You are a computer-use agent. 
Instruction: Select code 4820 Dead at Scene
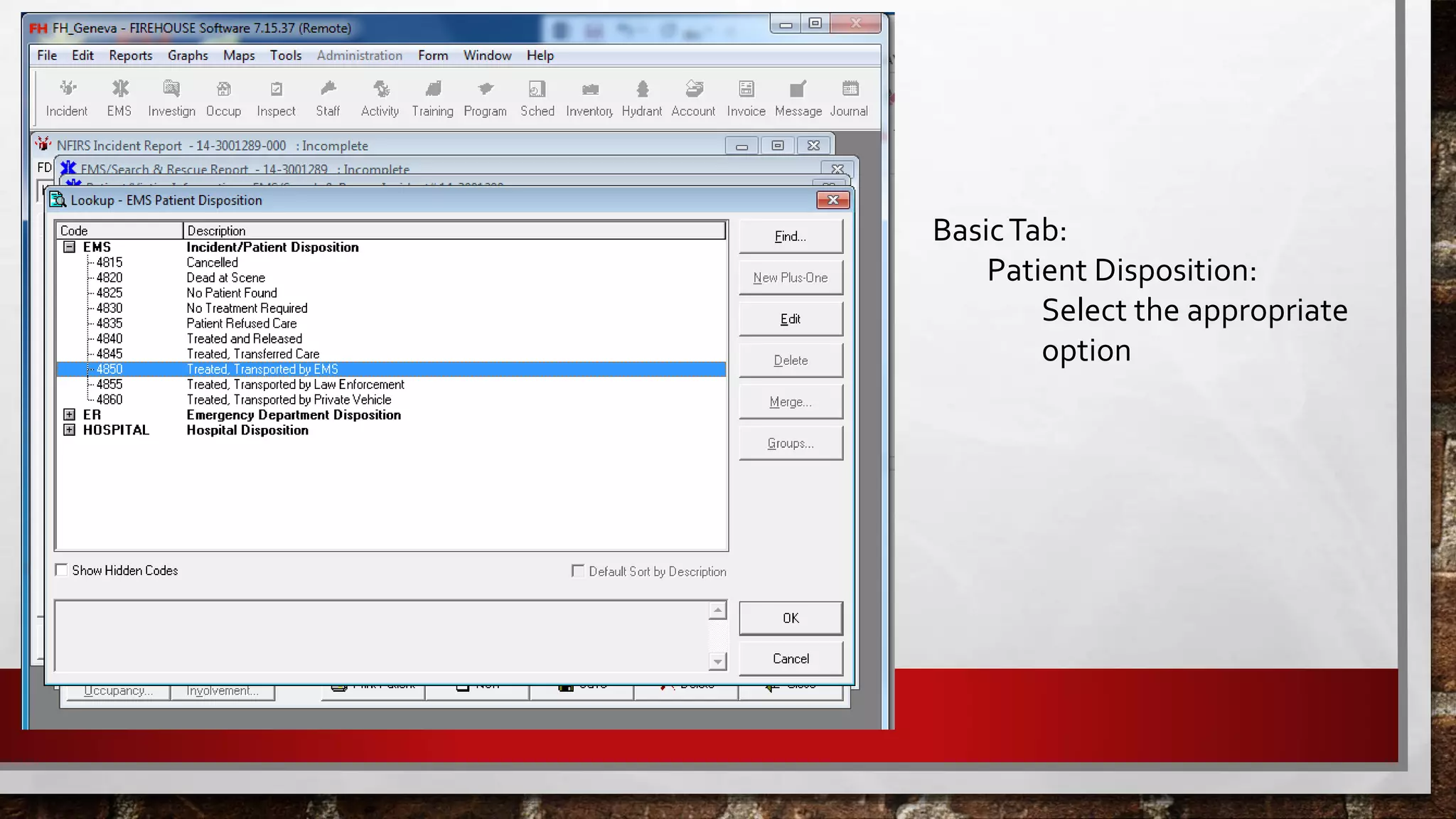[x=391, y=277]
